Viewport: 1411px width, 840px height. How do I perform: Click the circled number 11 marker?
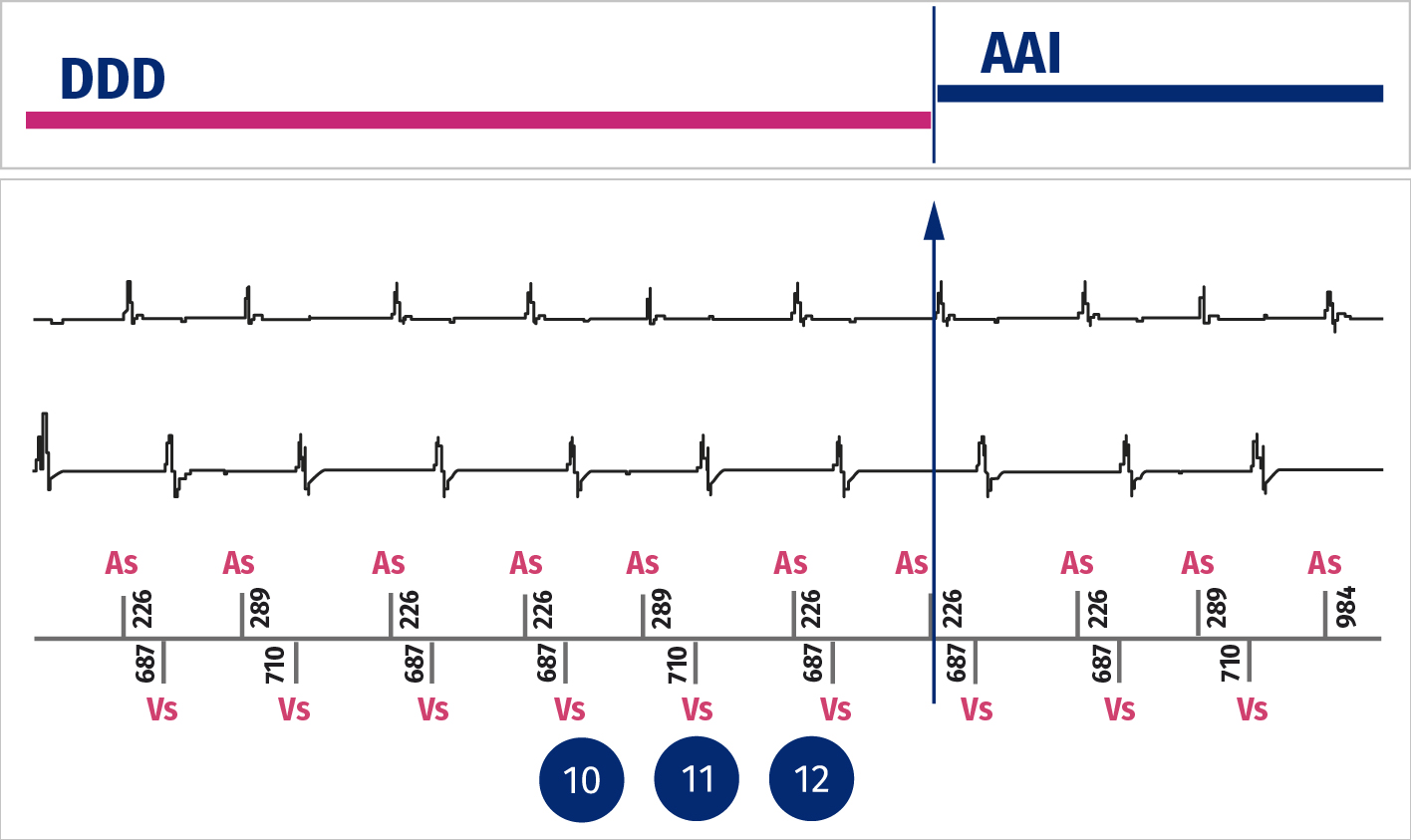tap(698, 779)
